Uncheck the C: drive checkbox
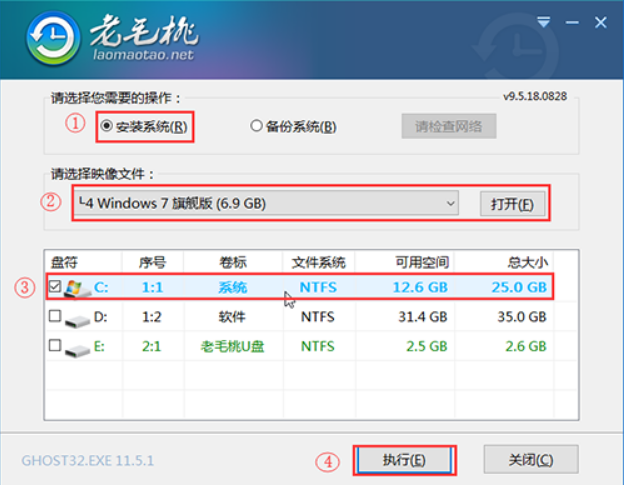 pos(55,288)
